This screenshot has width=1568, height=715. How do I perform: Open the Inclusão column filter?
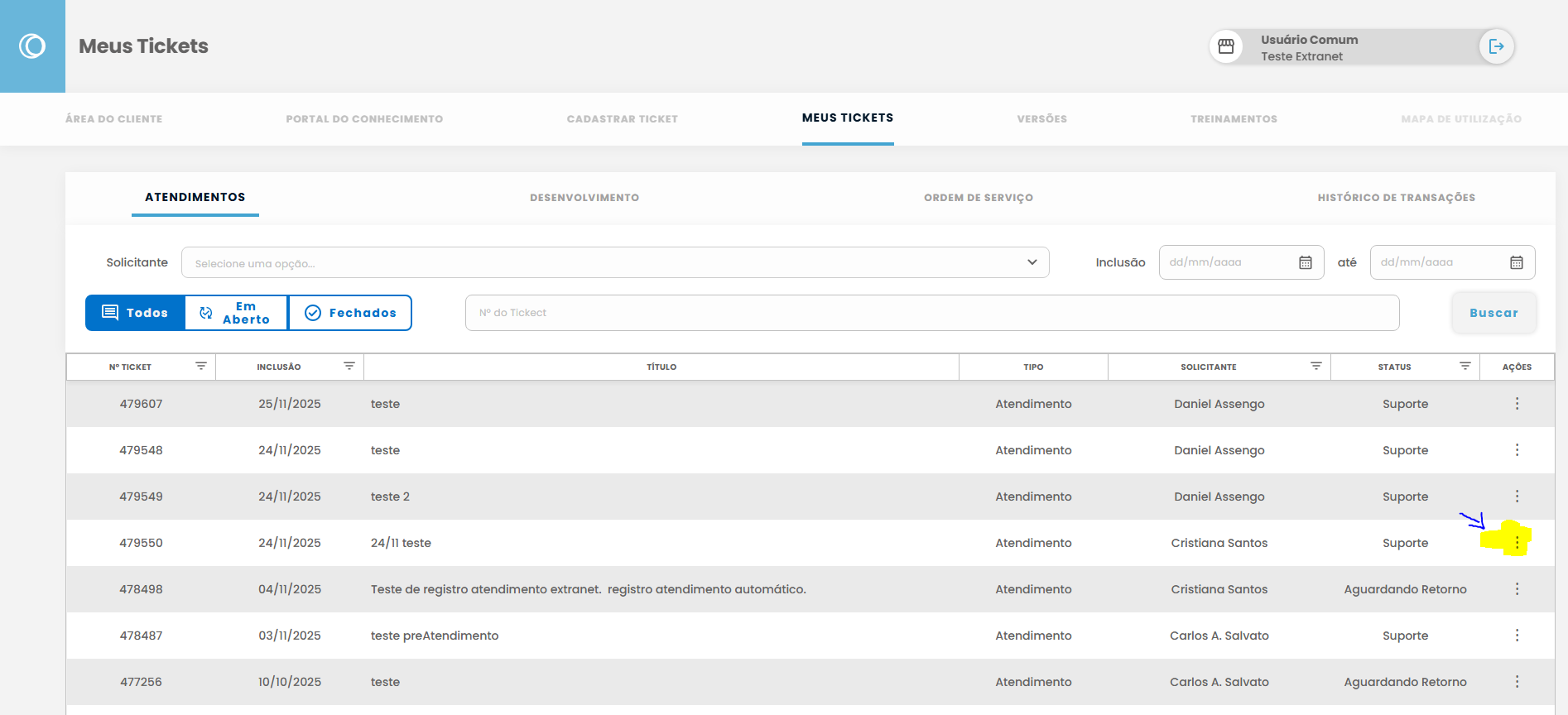coord(349,366)
